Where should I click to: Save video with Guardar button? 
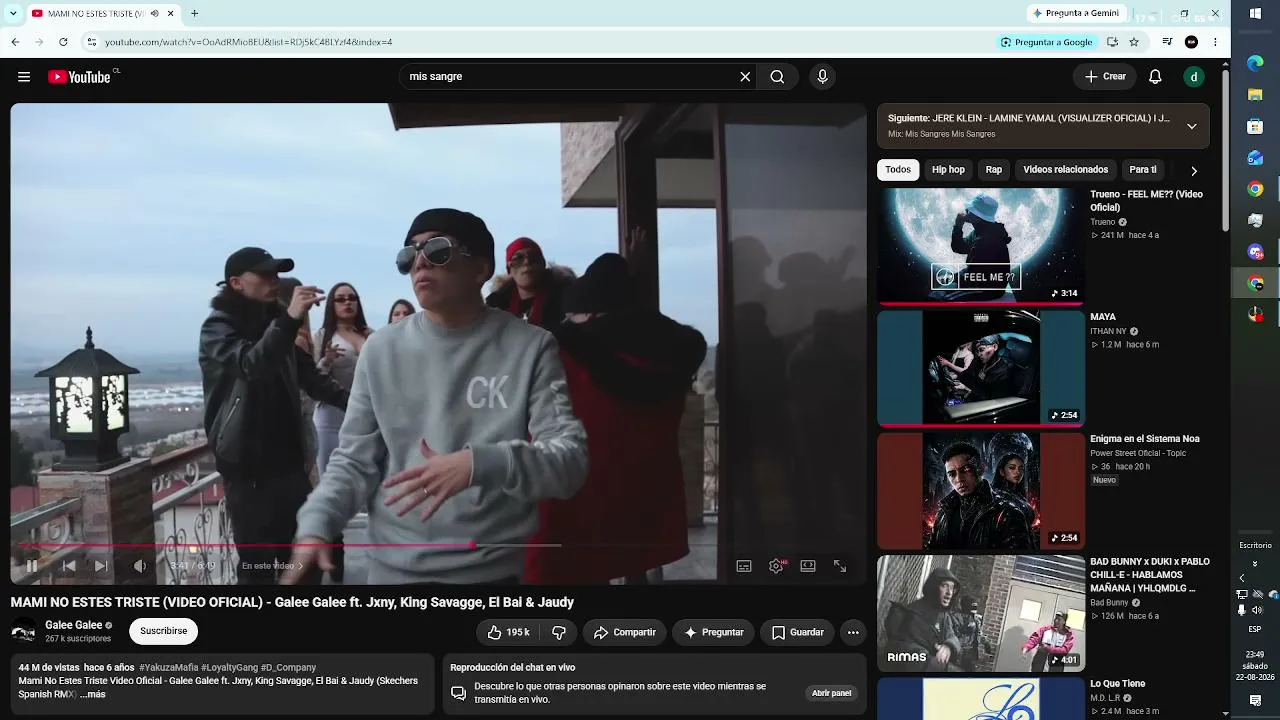797,632
